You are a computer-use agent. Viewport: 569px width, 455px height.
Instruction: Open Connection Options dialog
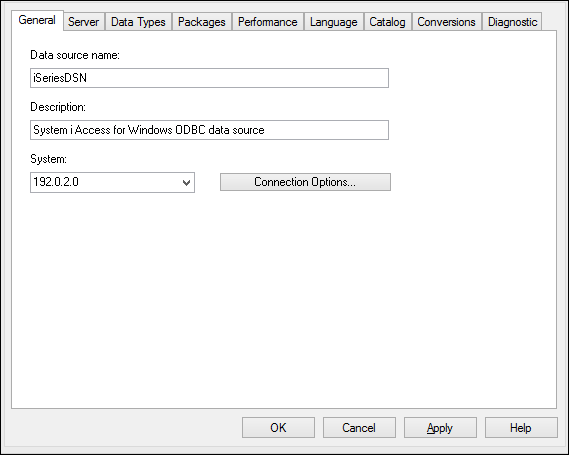pos(305,182)
